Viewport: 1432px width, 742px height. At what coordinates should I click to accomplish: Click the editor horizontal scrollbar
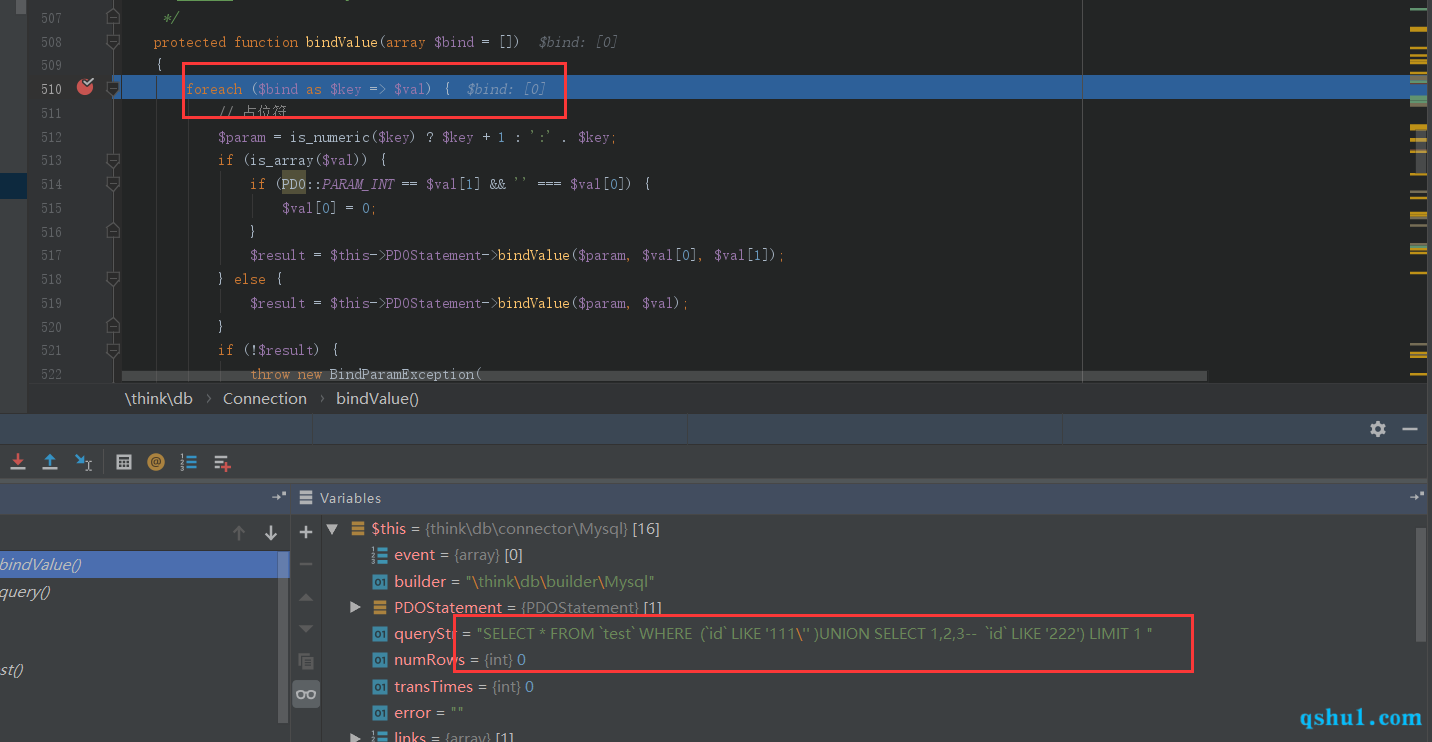click(x=664, y=376)
